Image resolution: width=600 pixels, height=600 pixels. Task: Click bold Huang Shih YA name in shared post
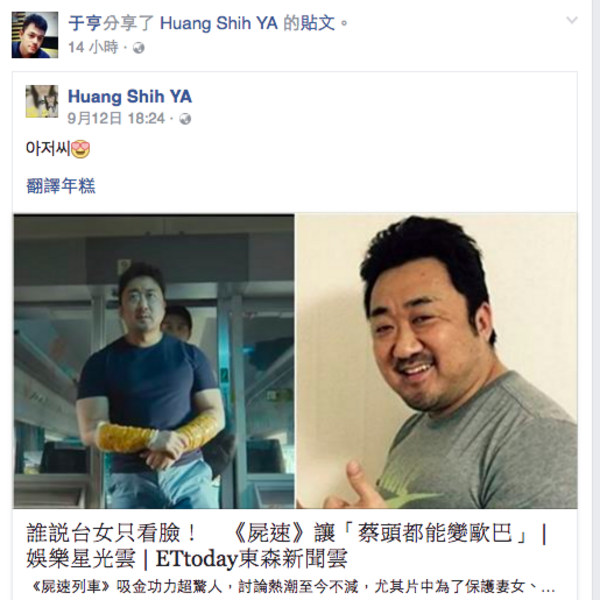coord(130,96)
